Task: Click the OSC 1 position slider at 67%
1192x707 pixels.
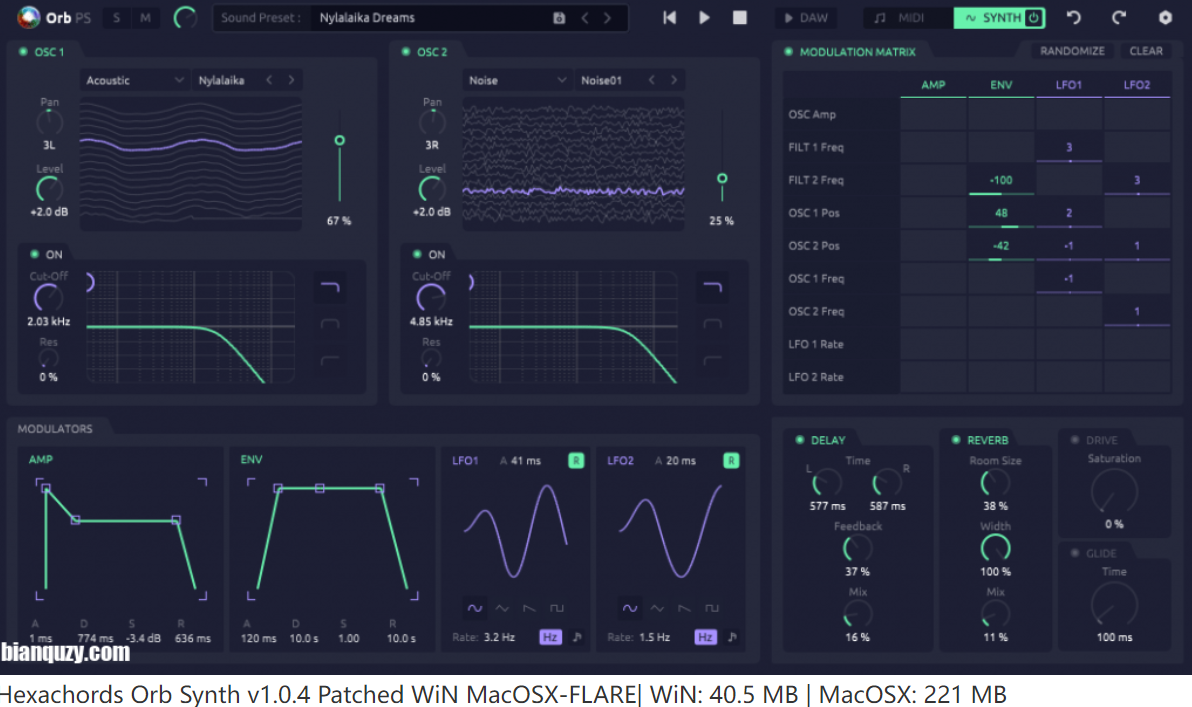Action: (x=340, y=141)
